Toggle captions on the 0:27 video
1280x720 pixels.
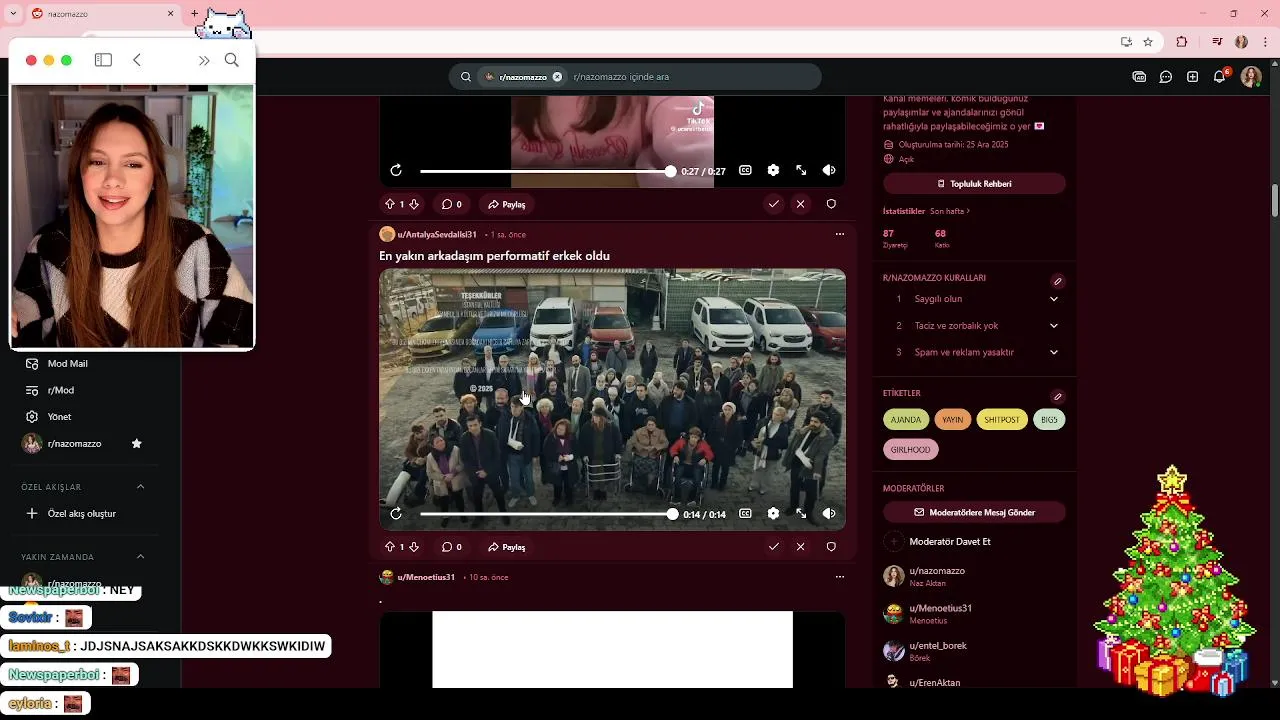coord(745,170)
